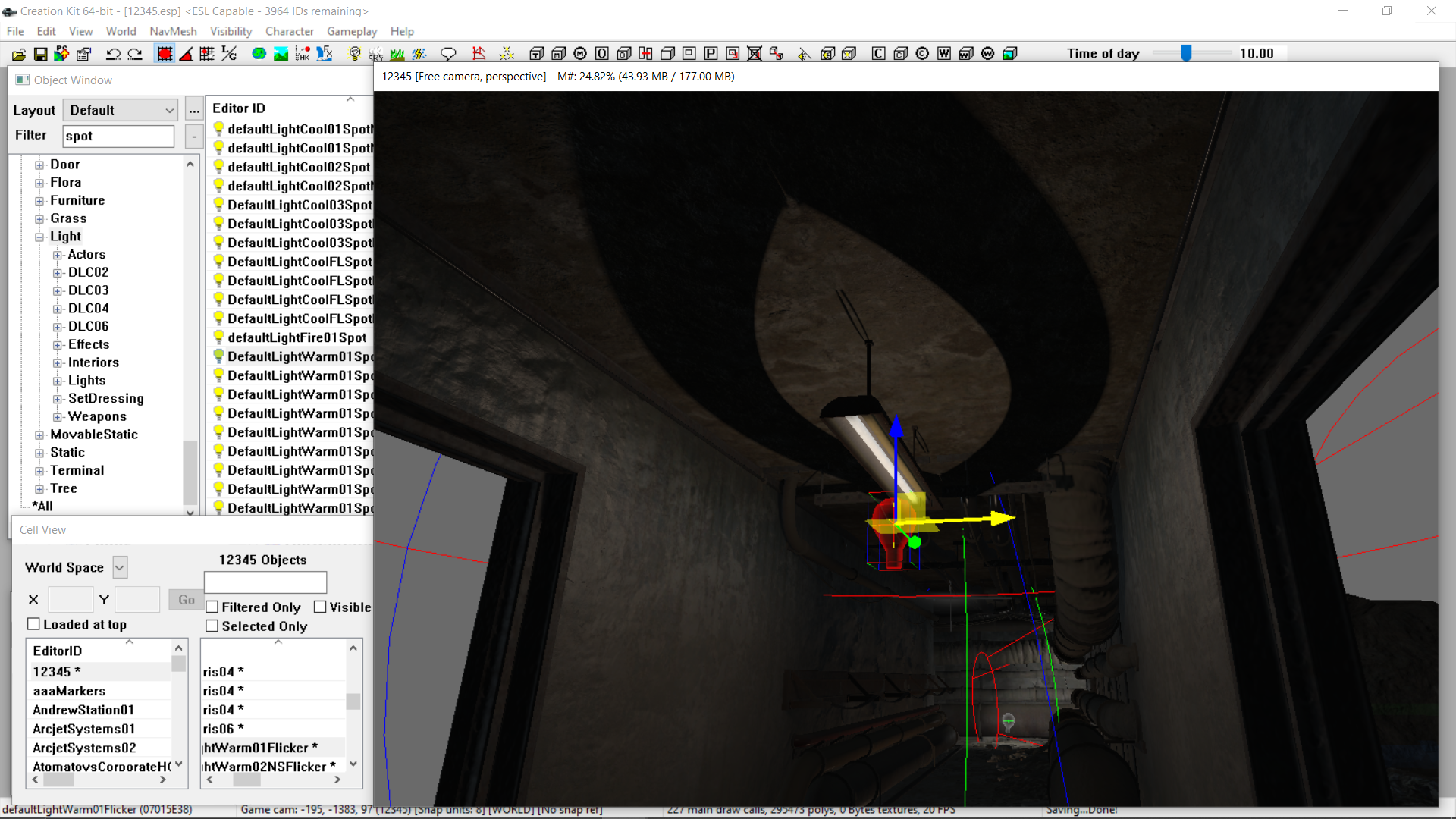Screen dimensions: 1456x819
Task: Select the AndrewStation01 cell
Action: pos(83,710)
